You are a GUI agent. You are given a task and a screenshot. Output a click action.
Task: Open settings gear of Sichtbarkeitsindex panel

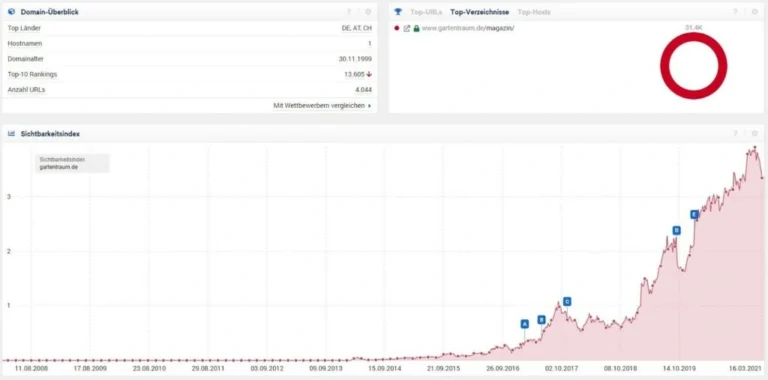[754, 134]
